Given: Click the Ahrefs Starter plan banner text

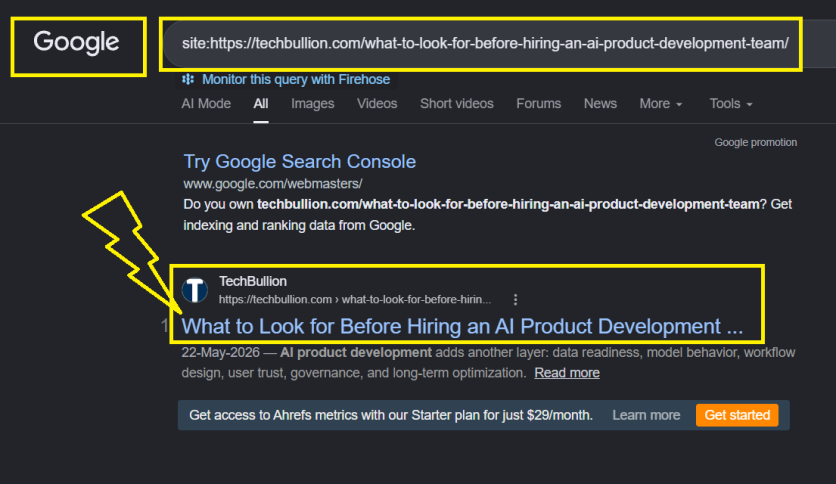Looking at the screenshot, I should (391, 415).
